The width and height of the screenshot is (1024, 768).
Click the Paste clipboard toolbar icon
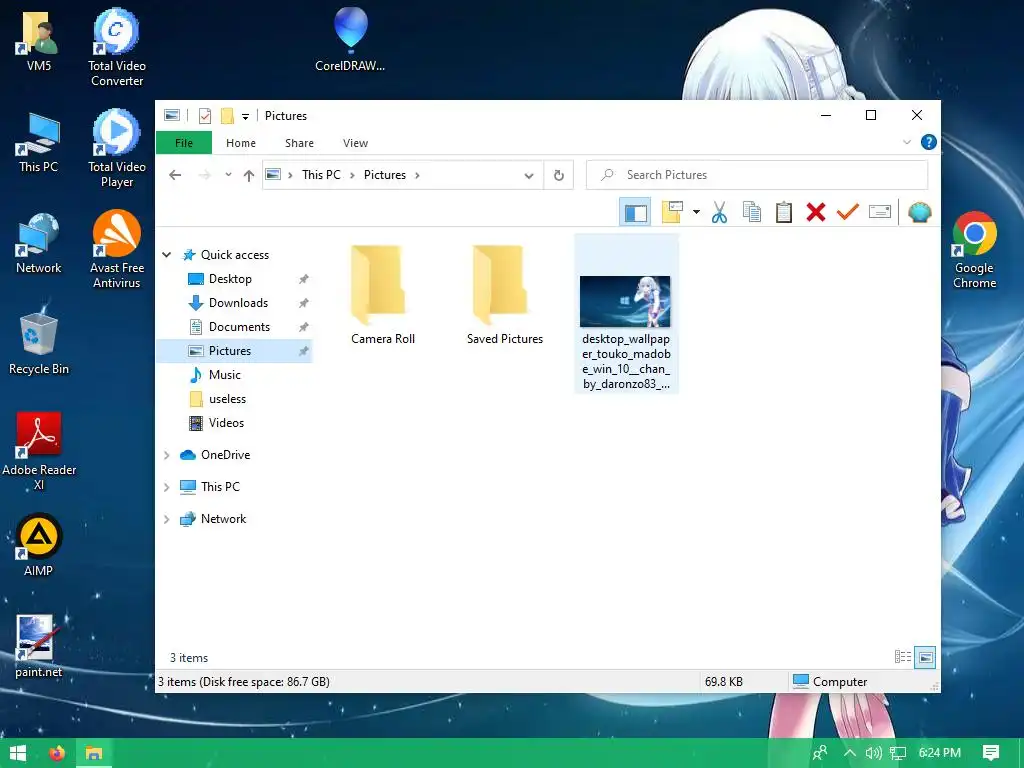coord(784,212)
